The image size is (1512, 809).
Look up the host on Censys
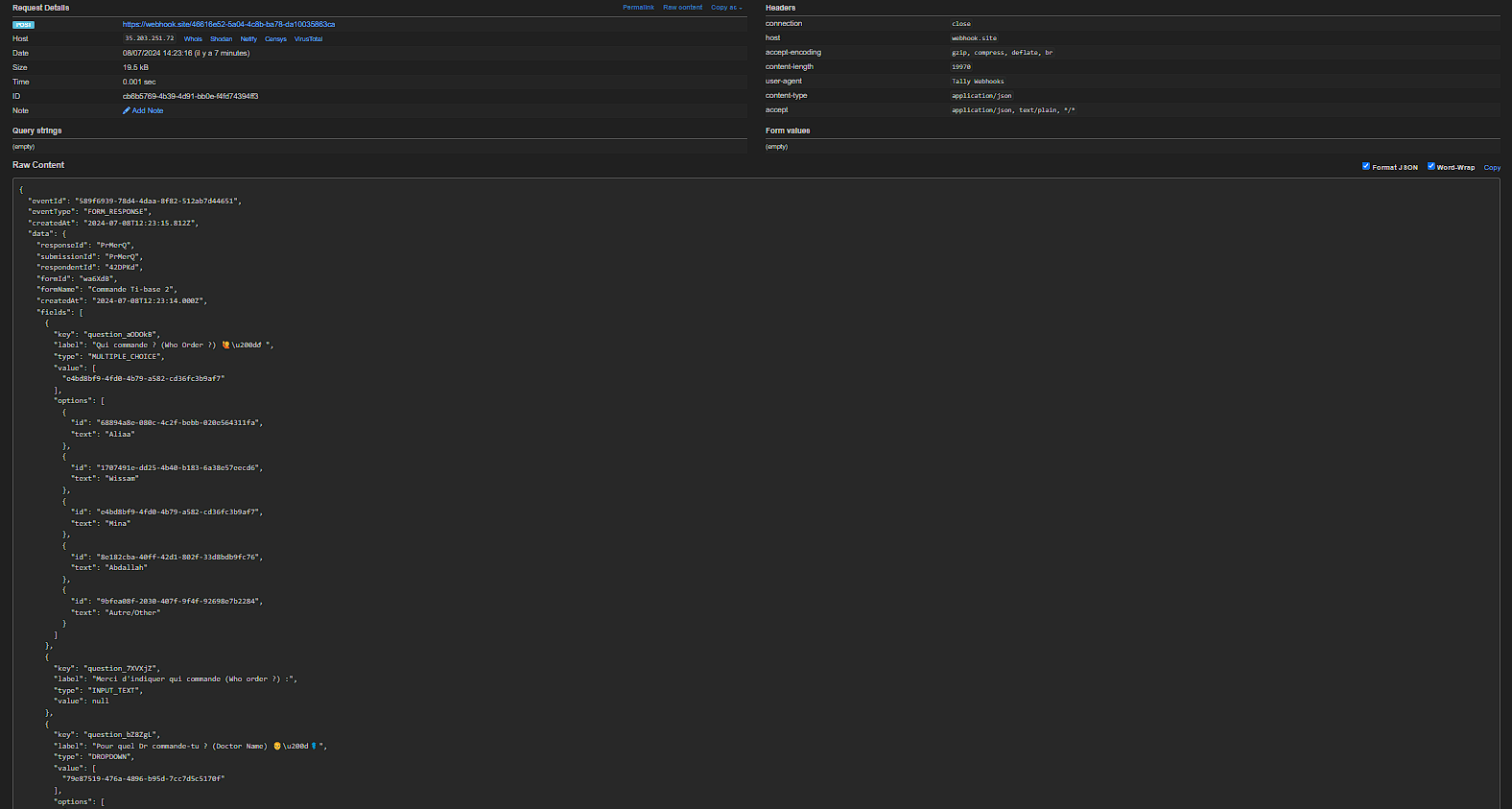275,39
